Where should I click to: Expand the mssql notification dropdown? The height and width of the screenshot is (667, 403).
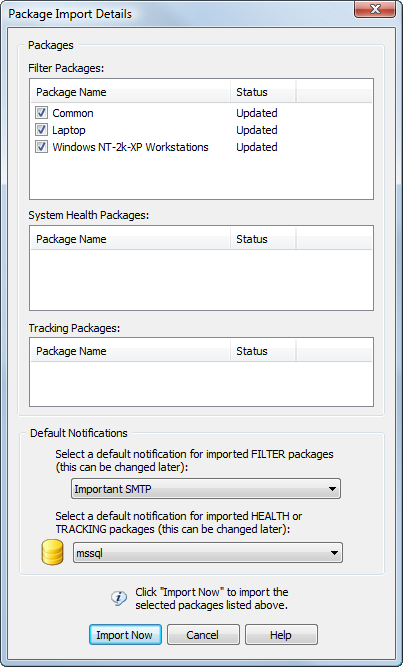pos(208,553)
